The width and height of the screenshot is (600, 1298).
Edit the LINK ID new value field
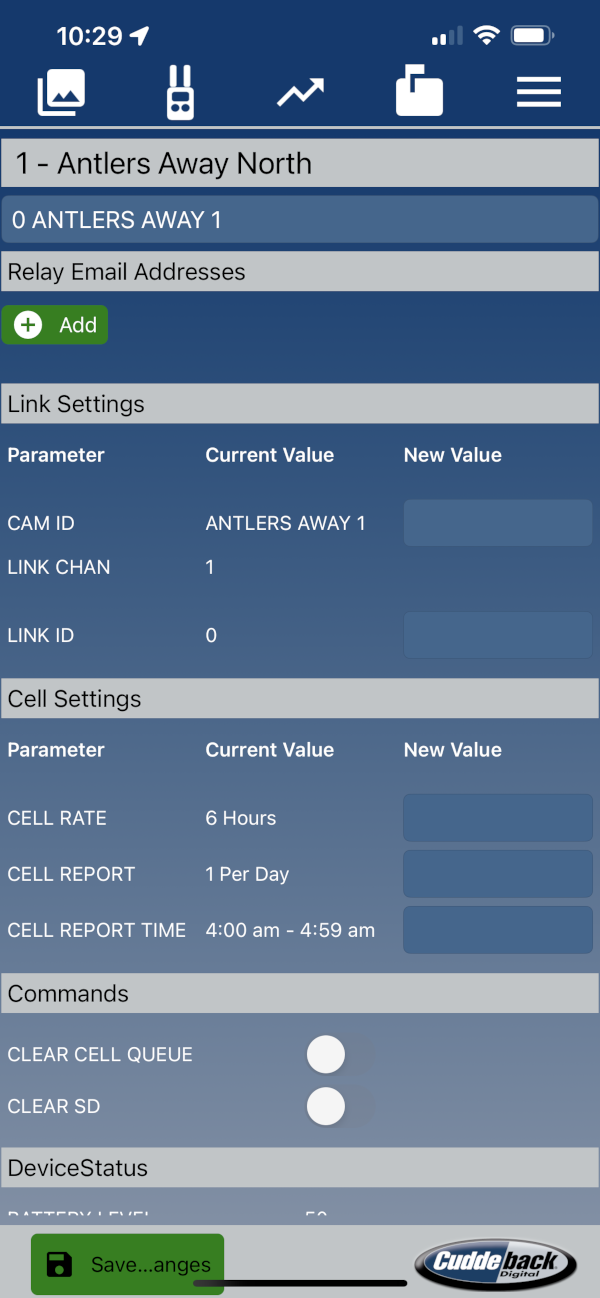pyautogui.click(x=498, y=635)
